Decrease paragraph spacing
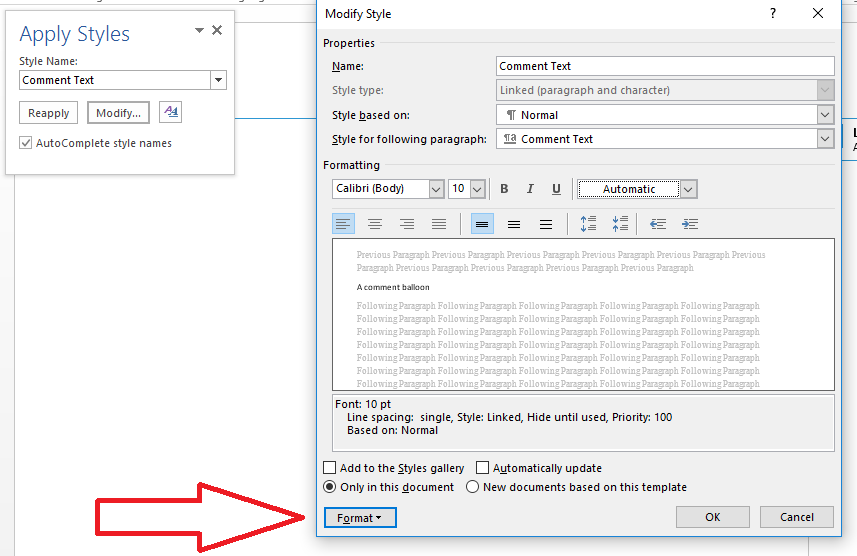 pos(620,224)
